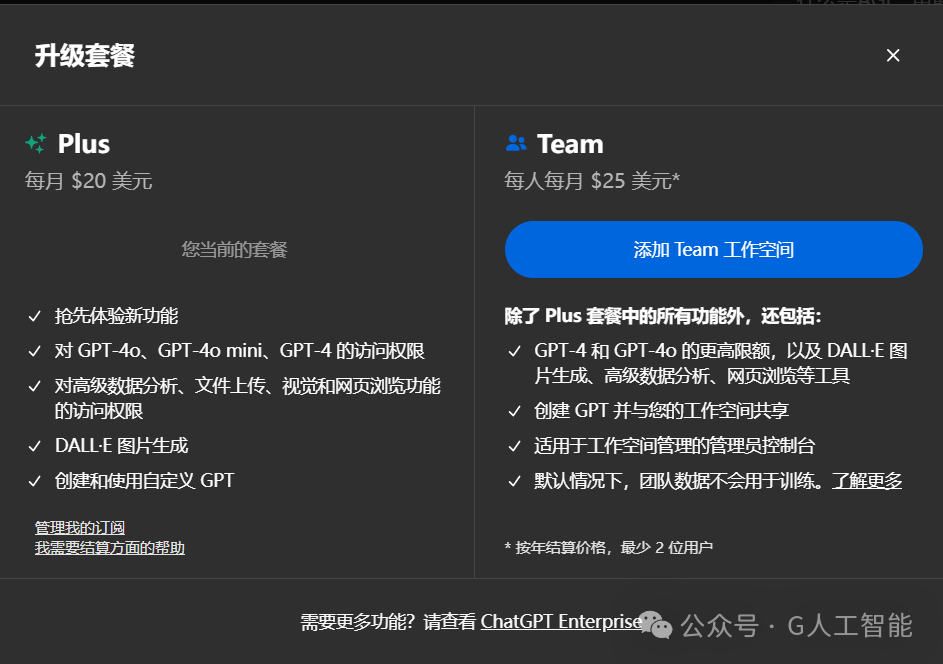Screen dimensions: 943x664
Task: Click the checkmark beside GPT-4 和 GPT-4o 的更高限额
Action: point(515,351)
